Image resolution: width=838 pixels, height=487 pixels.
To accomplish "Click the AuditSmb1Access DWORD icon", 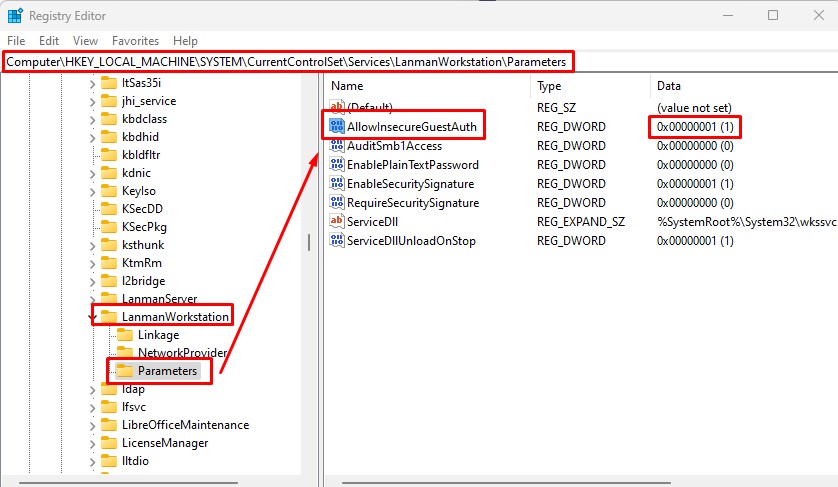I will tap(337, 145).
